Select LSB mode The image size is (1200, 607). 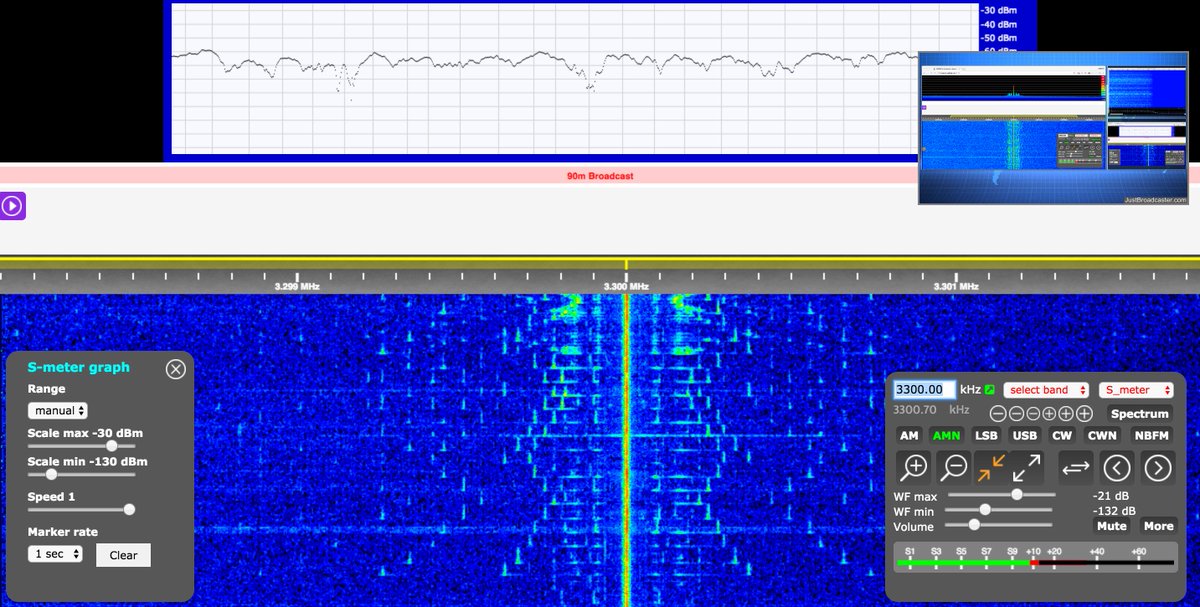(x=986, y=435)
